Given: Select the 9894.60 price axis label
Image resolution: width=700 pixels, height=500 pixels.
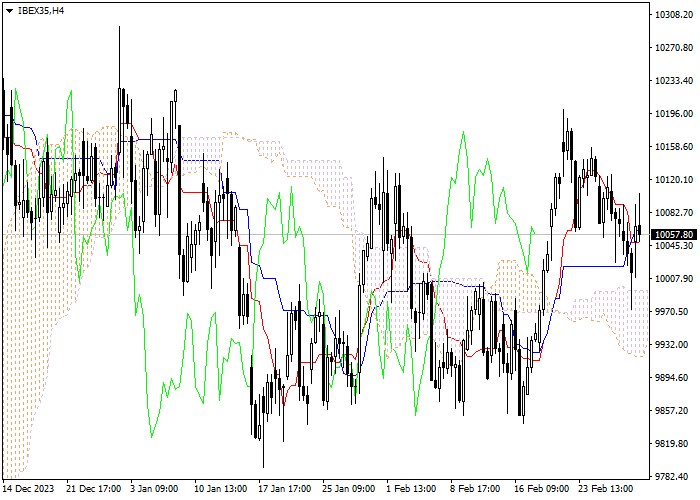Looking at the screenshot, I should [x=671, y=378].
